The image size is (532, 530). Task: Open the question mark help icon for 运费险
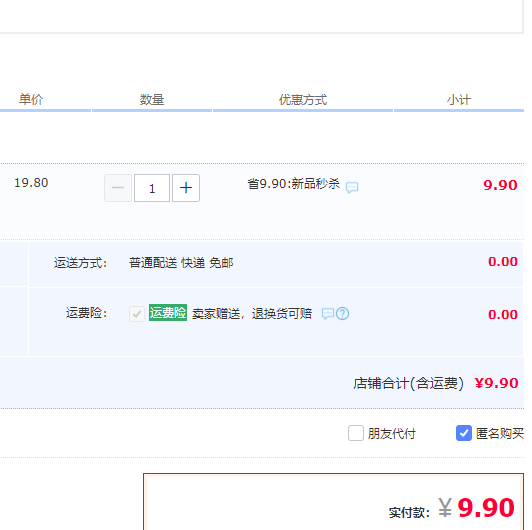[342, 314]
